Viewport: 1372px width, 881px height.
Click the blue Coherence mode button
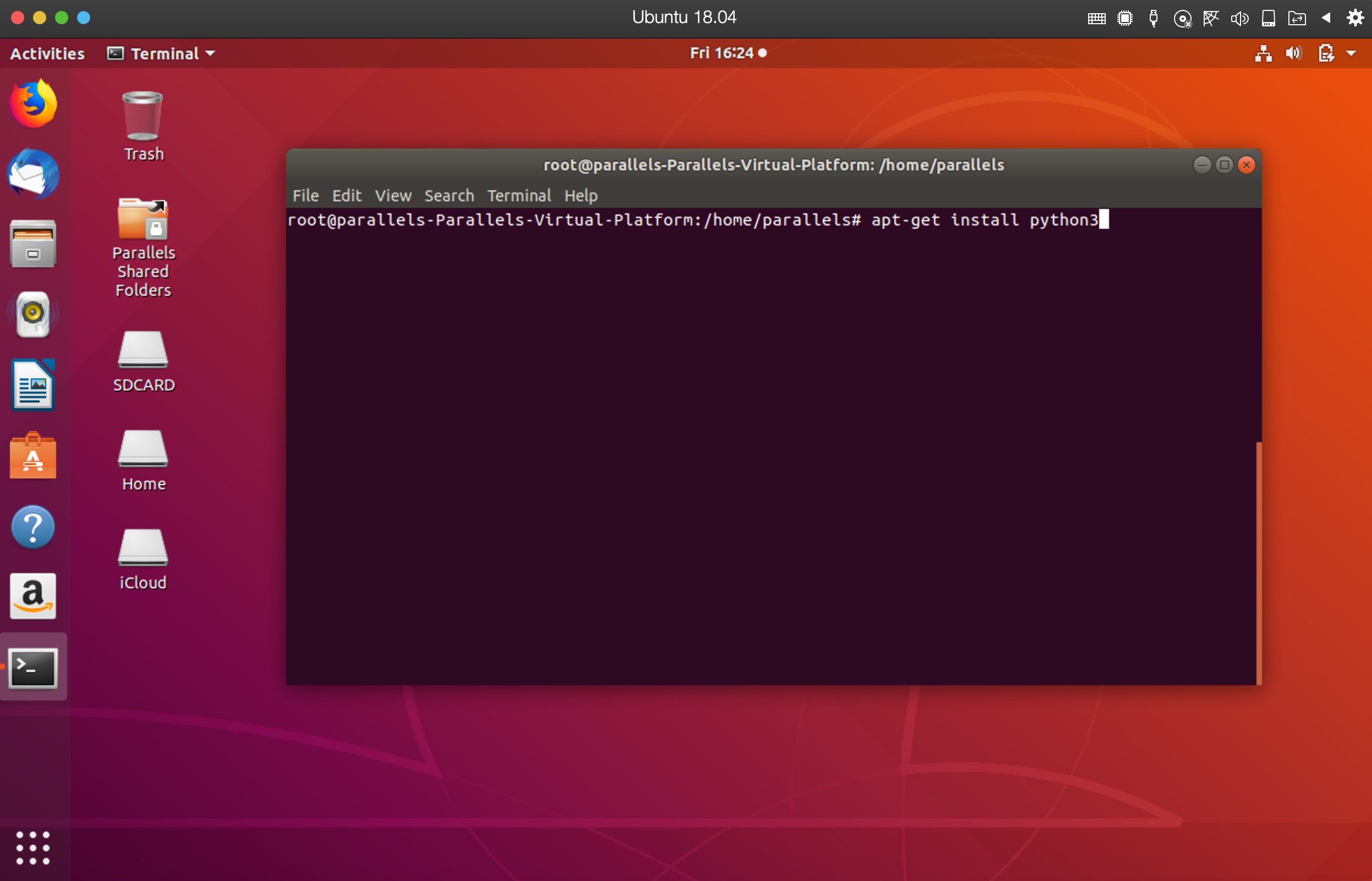84,18
